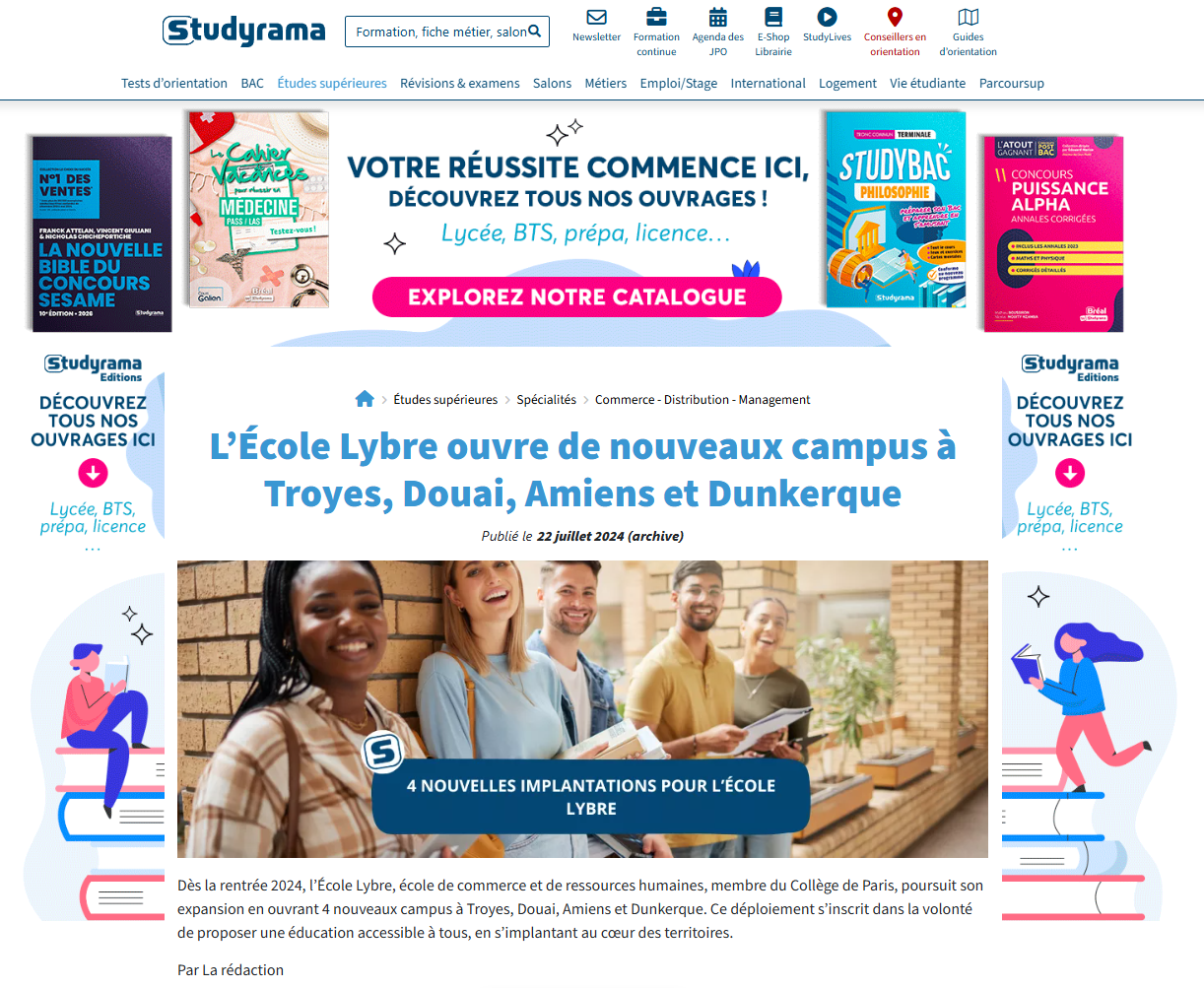Image resolution: width=1204 pixels, height=988 pixels.
Task: Follow the Spécialités breadcrumb link
Action: point(547,400)
